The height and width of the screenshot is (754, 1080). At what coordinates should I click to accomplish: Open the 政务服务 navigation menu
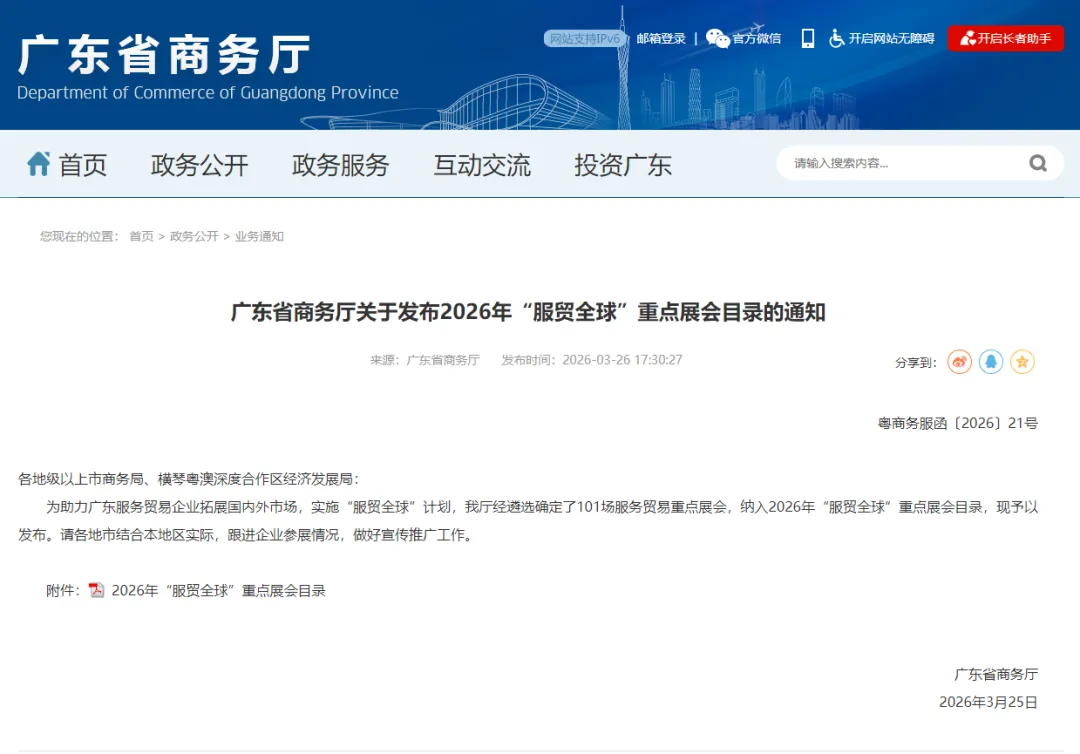[x=340, y=165]
